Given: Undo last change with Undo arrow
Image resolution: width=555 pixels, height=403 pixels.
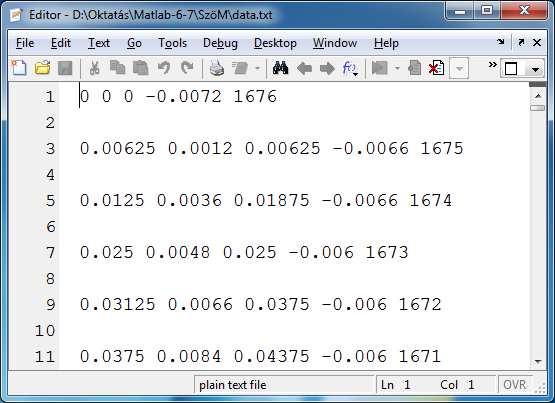Looking at the screenshot, I should coord(164,68).
